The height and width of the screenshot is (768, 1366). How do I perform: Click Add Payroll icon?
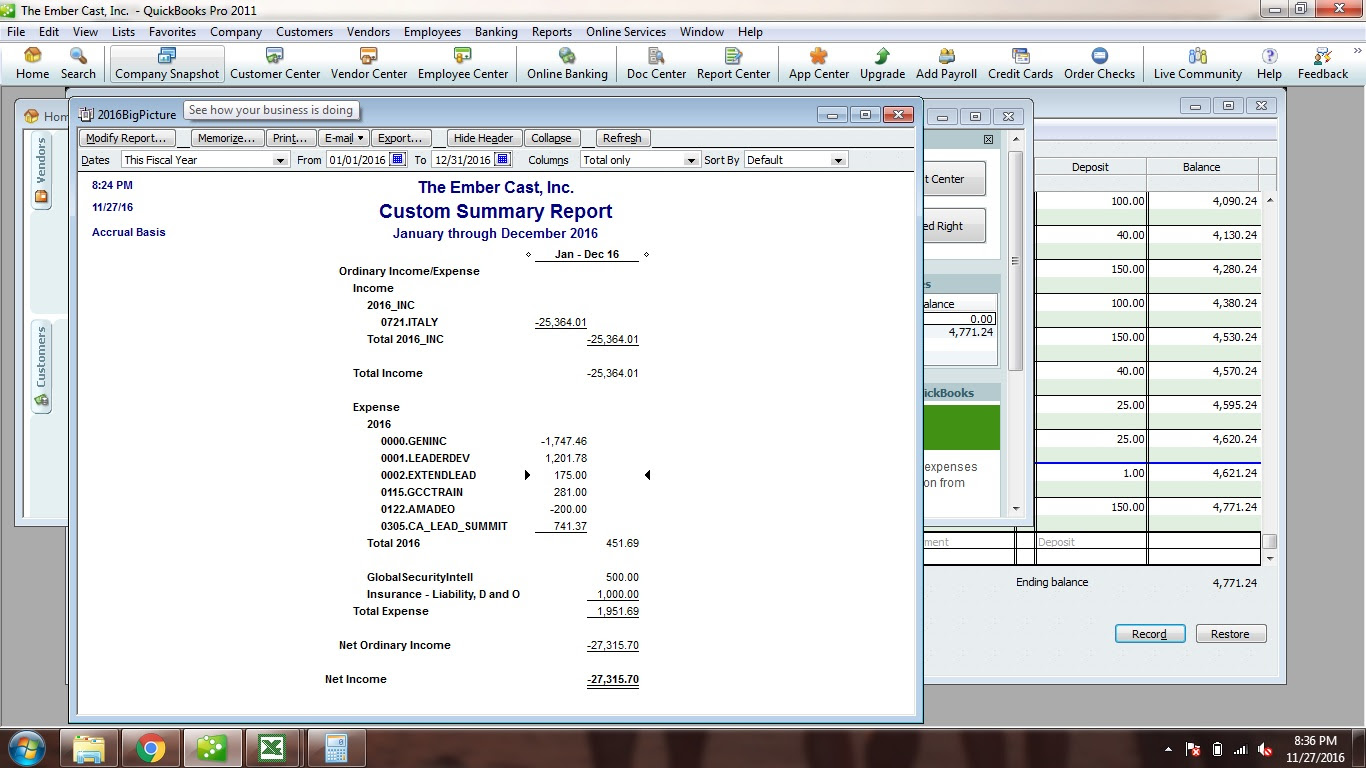point(946,64)
